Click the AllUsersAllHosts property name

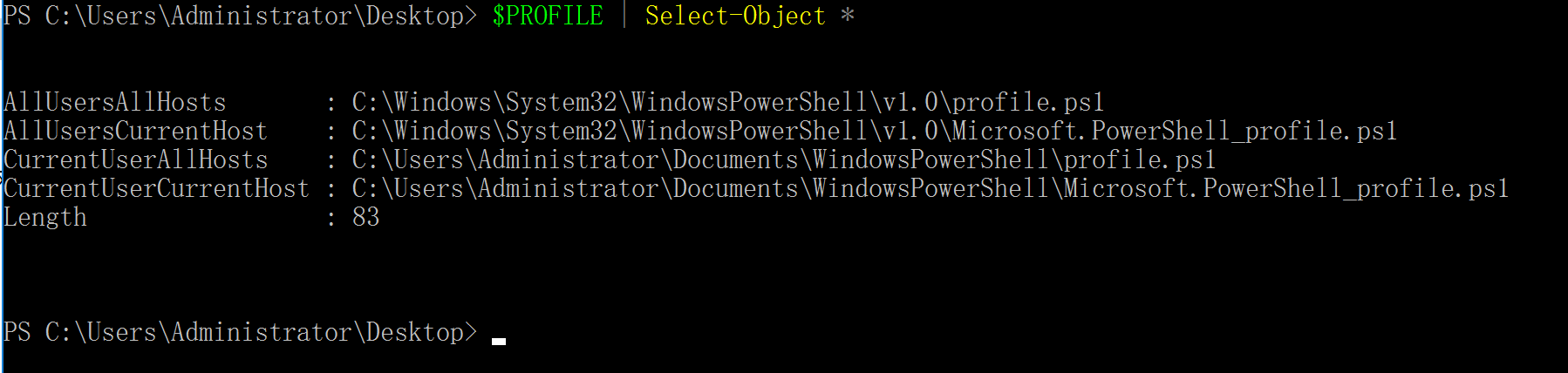(x=114, y=103)
